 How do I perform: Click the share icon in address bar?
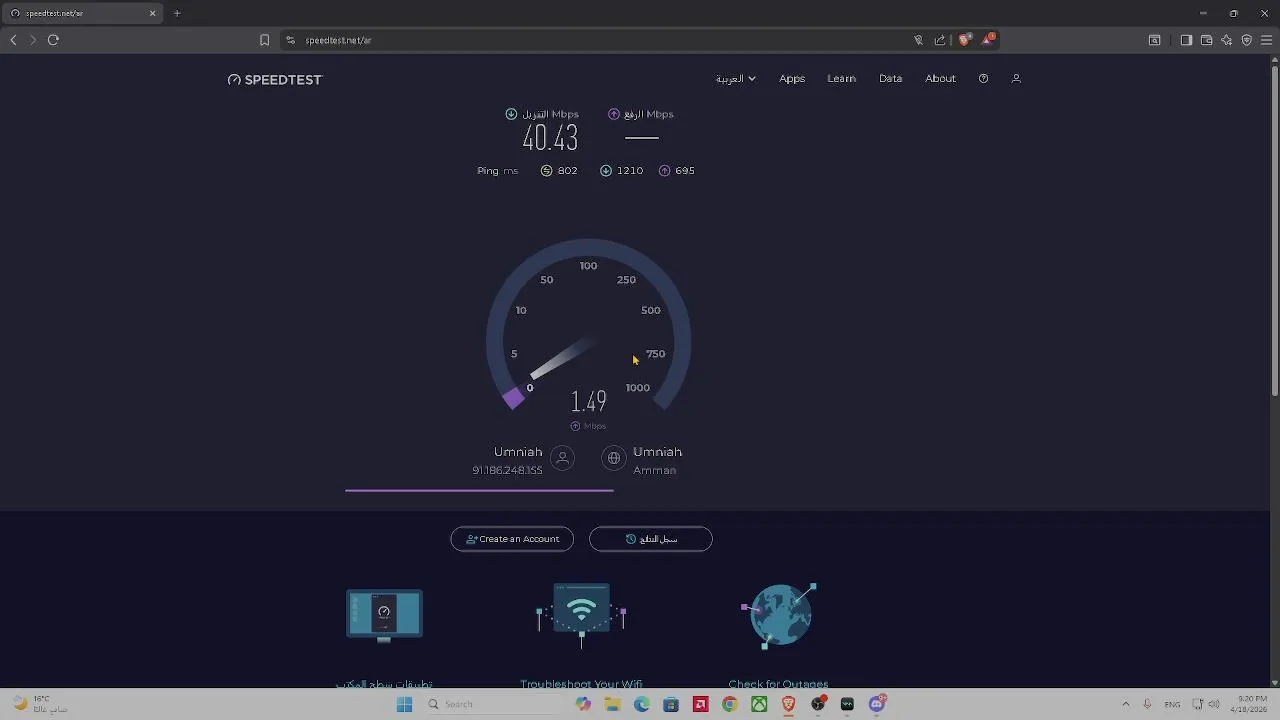click(940, 40)
